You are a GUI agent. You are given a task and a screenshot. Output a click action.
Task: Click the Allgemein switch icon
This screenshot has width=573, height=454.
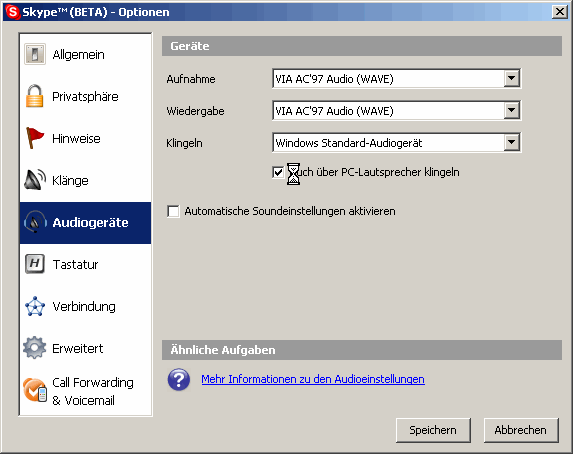35,54
